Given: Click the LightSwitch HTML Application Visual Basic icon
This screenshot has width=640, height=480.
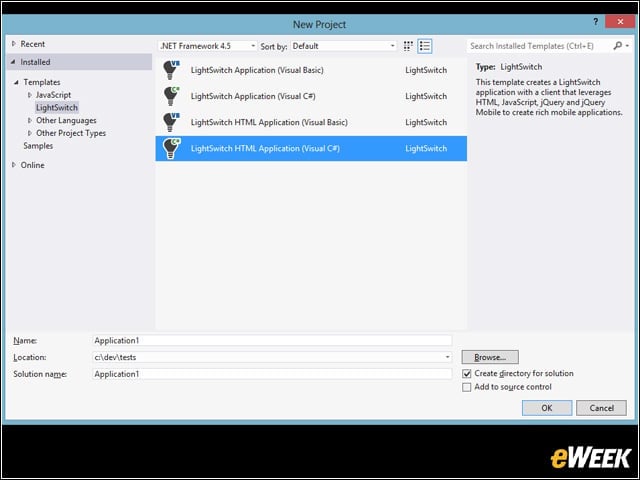Looking at the screenshot, I should (171, 122).
